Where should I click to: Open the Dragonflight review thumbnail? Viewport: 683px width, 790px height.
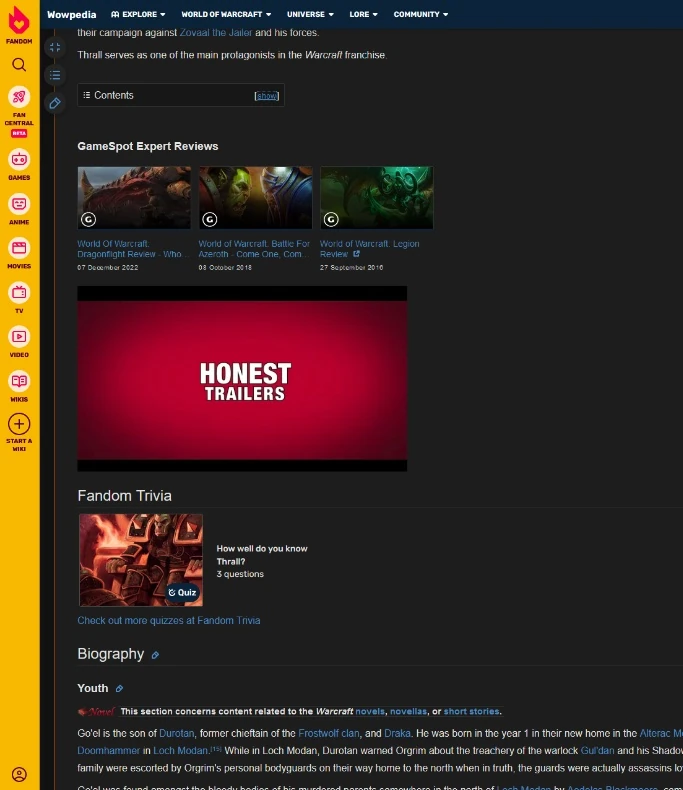click(134, 198)
